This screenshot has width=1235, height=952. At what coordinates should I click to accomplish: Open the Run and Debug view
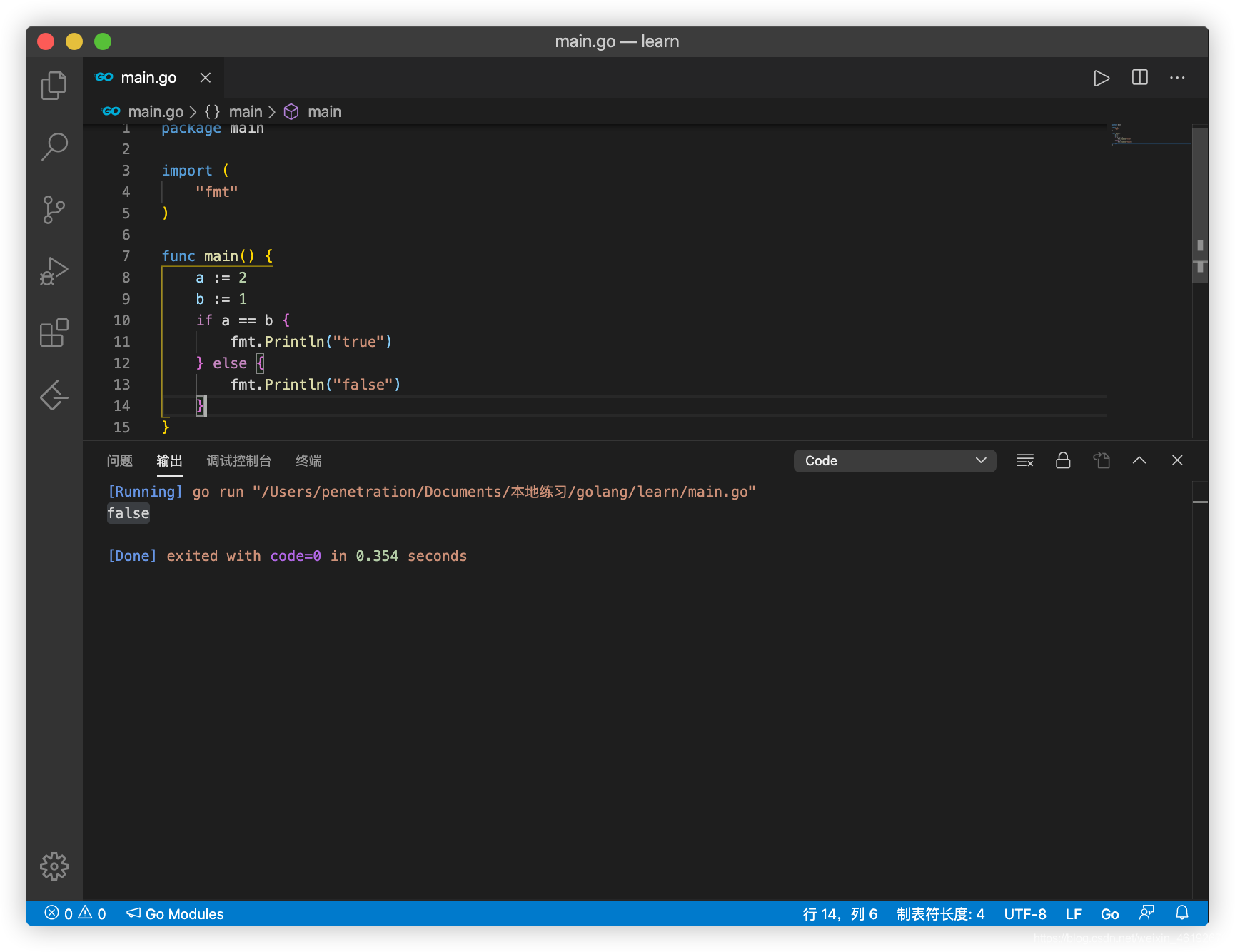click(54, 271)
